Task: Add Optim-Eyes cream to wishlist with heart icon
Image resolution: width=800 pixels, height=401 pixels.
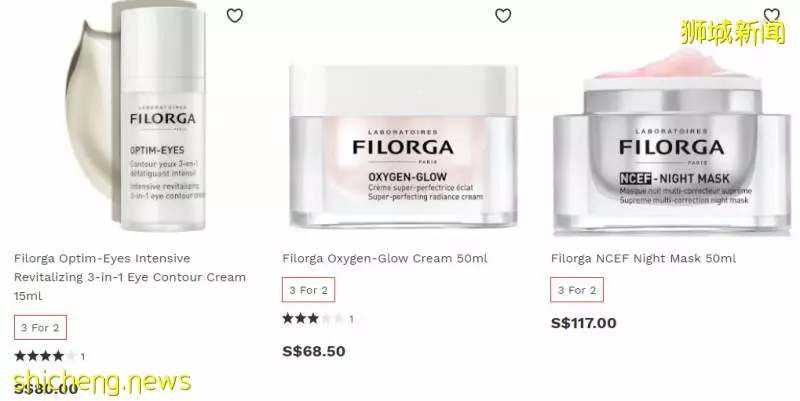Action: coord(235,16)
